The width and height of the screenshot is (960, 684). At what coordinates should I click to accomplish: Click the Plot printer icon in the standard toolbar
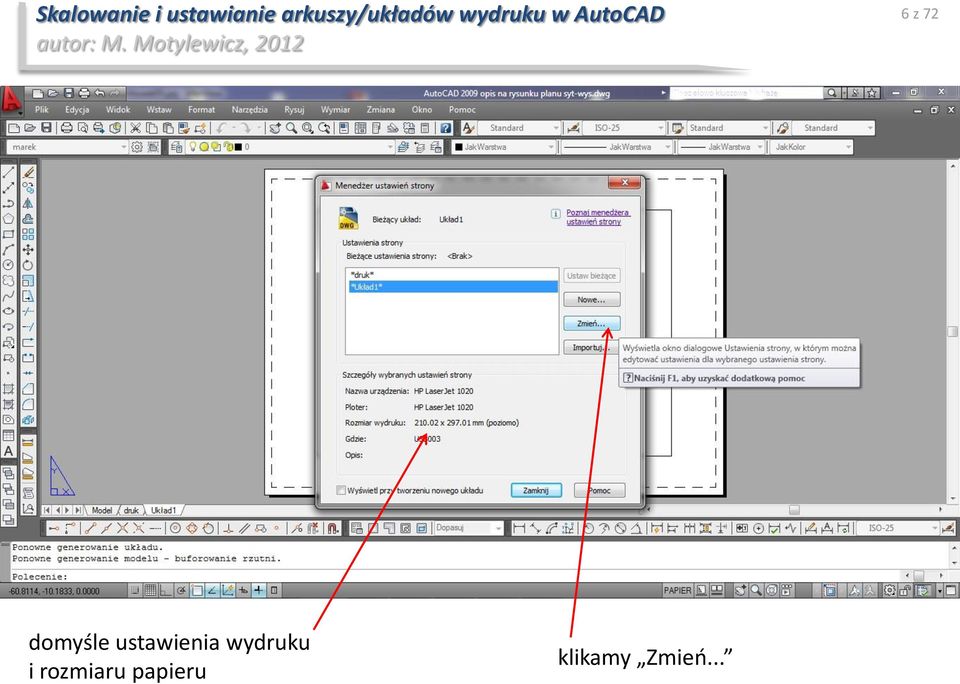pos(67,128)
